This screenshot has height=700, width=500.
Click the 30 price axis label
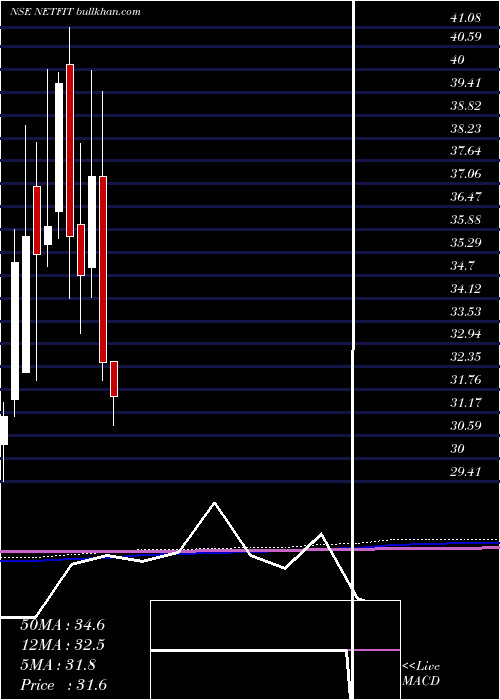(x=458, y=449)
